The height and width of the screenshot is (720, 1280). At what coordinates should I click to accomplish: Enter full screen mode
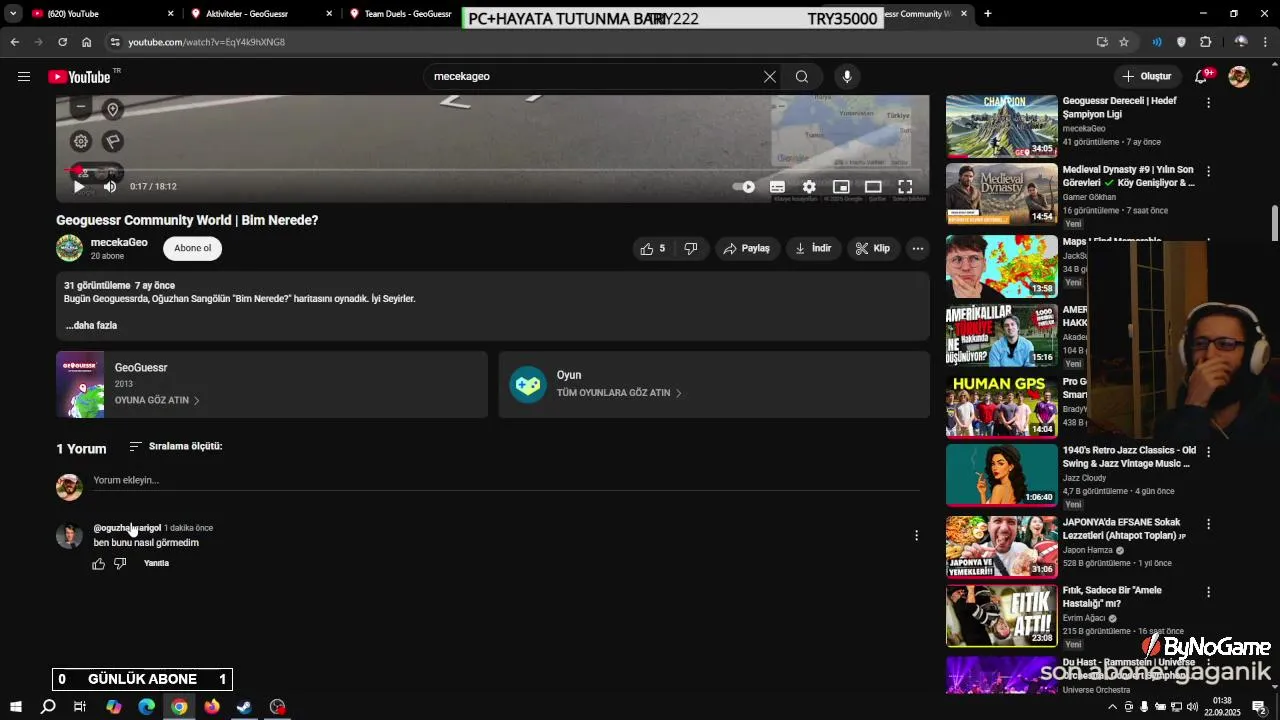tap(905, 186)
